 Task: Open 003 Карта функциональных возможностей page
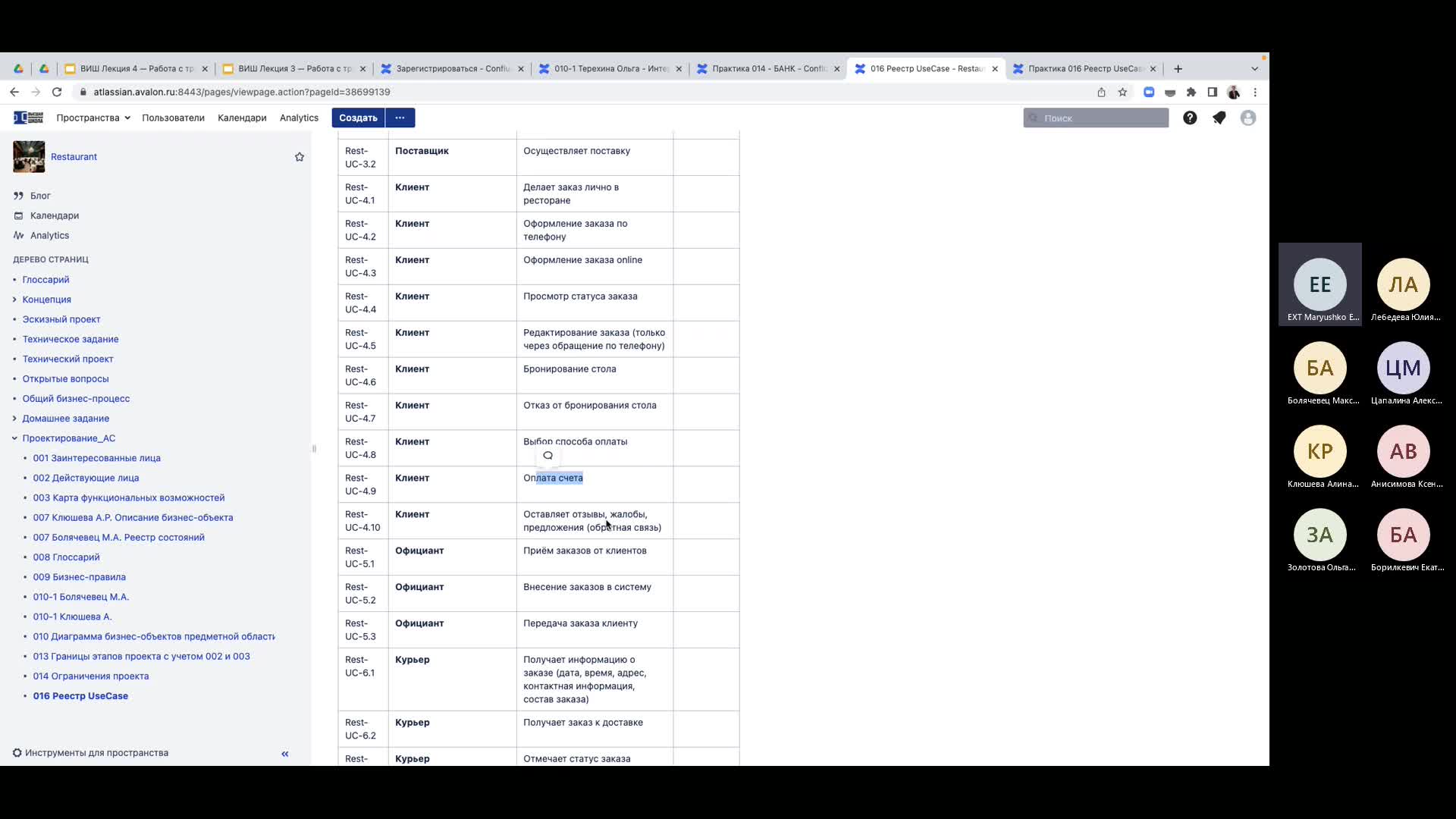129,497
